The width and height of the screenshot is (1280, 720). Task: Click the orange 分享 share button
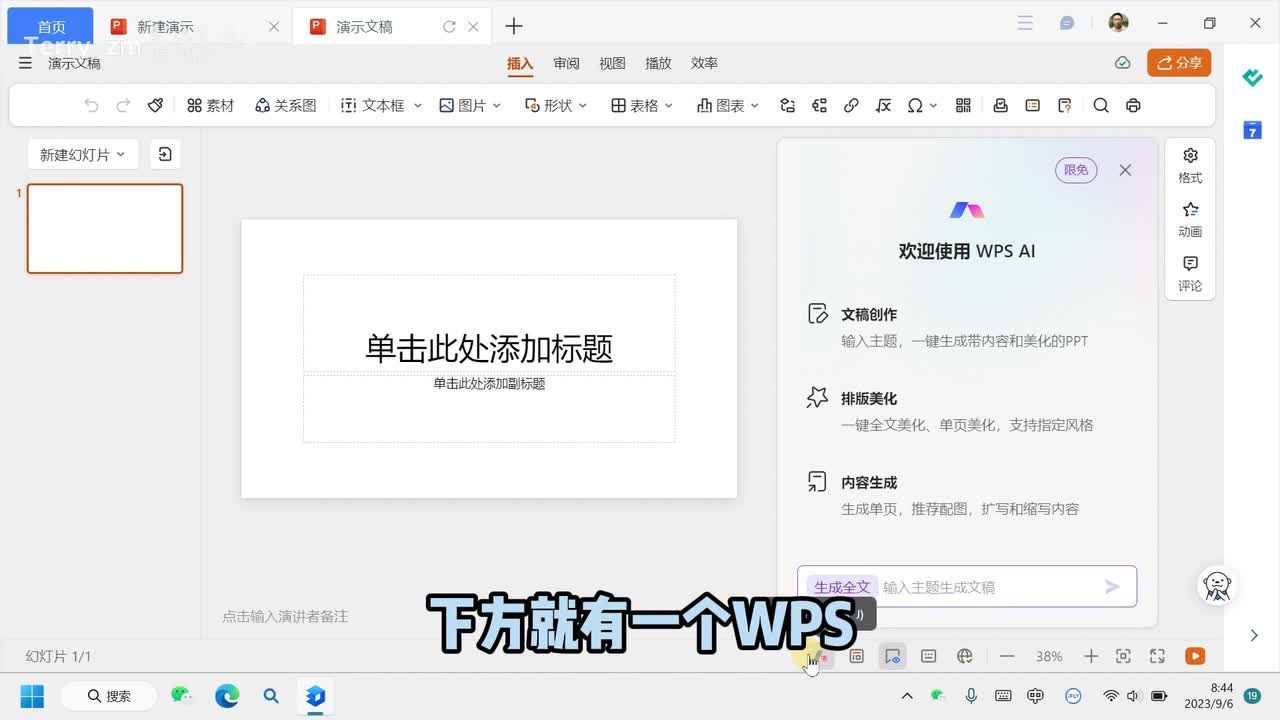pyautogui.click(x=1179, y=63)
